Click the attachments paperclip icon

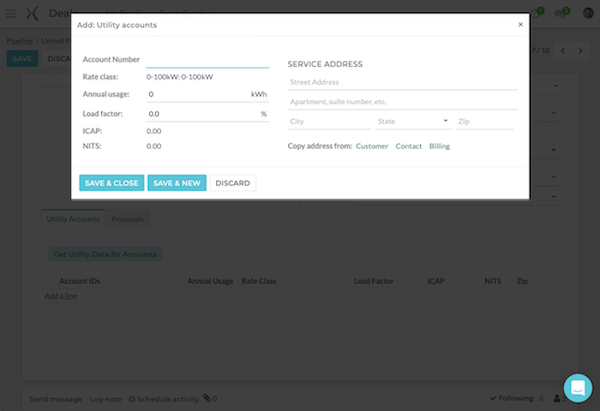pyautogui.click(x=207, y=398)
